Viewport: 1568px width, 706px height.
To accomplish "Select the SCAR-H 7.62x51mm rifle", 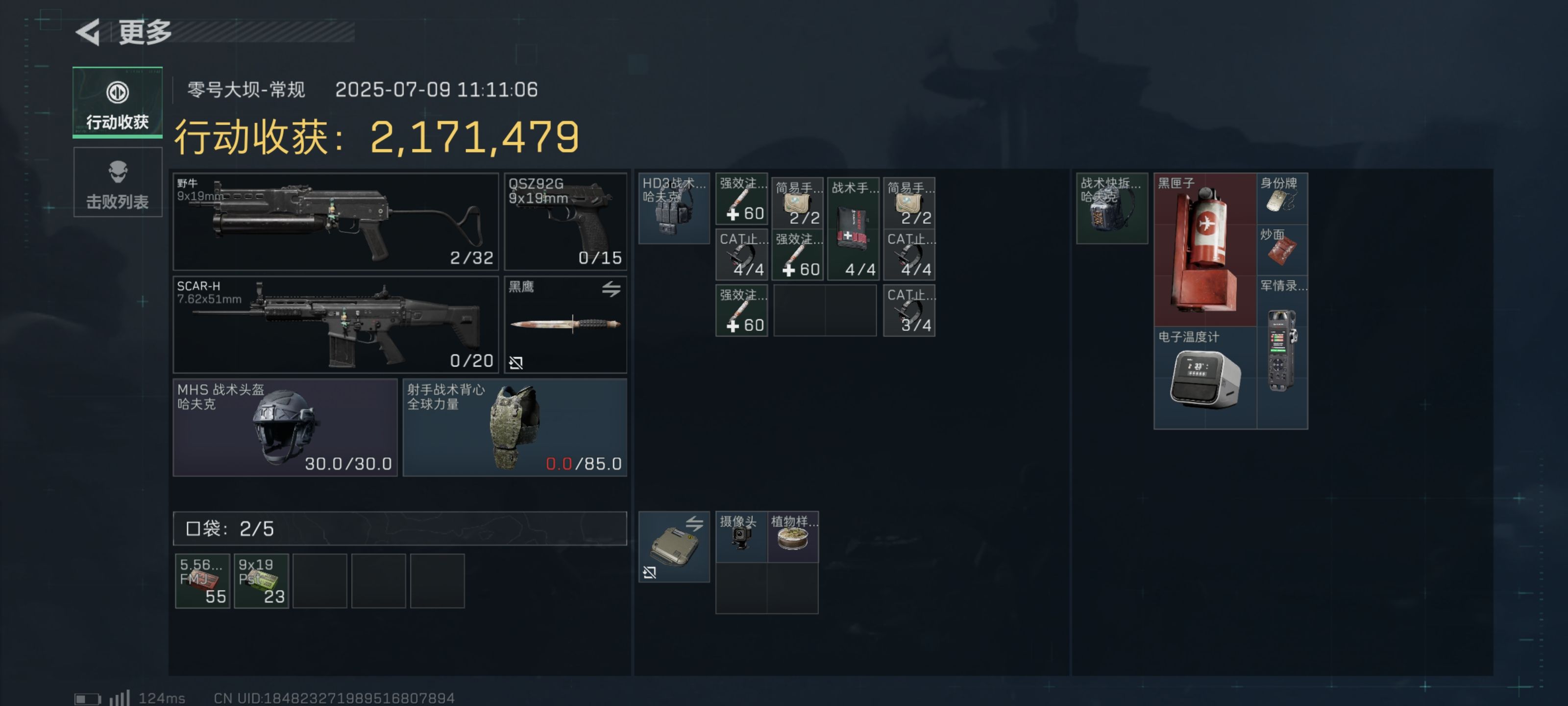I will (336, 325).
